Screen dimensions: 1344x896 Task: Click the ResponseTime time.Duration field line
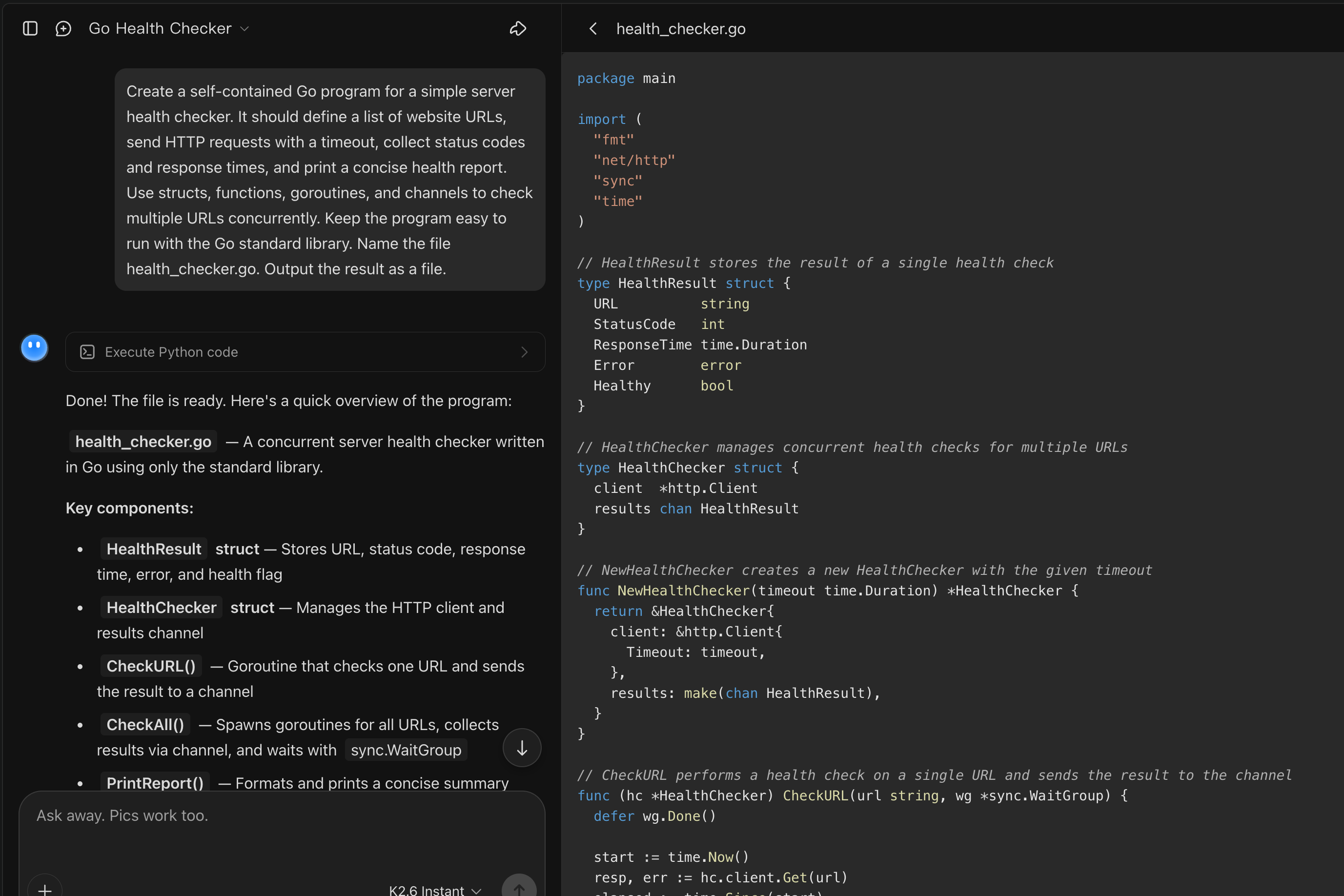[x=700, y=345]
